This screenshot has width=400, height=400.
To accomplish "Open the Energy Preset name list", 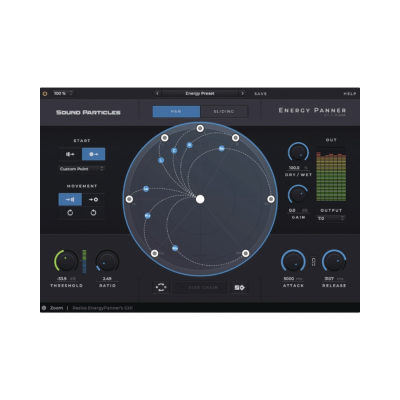I will pos(200,94).
